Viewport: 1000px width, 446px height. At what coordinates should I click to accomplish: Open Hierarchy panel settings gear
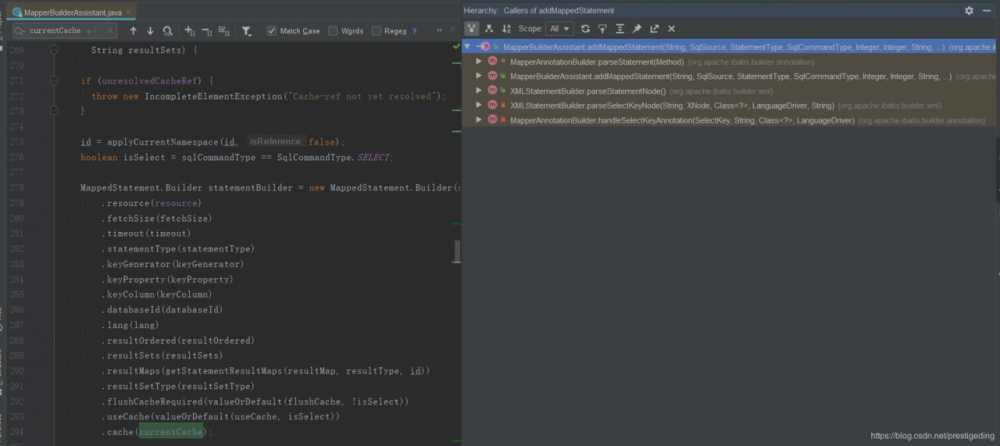coord(969,10)
